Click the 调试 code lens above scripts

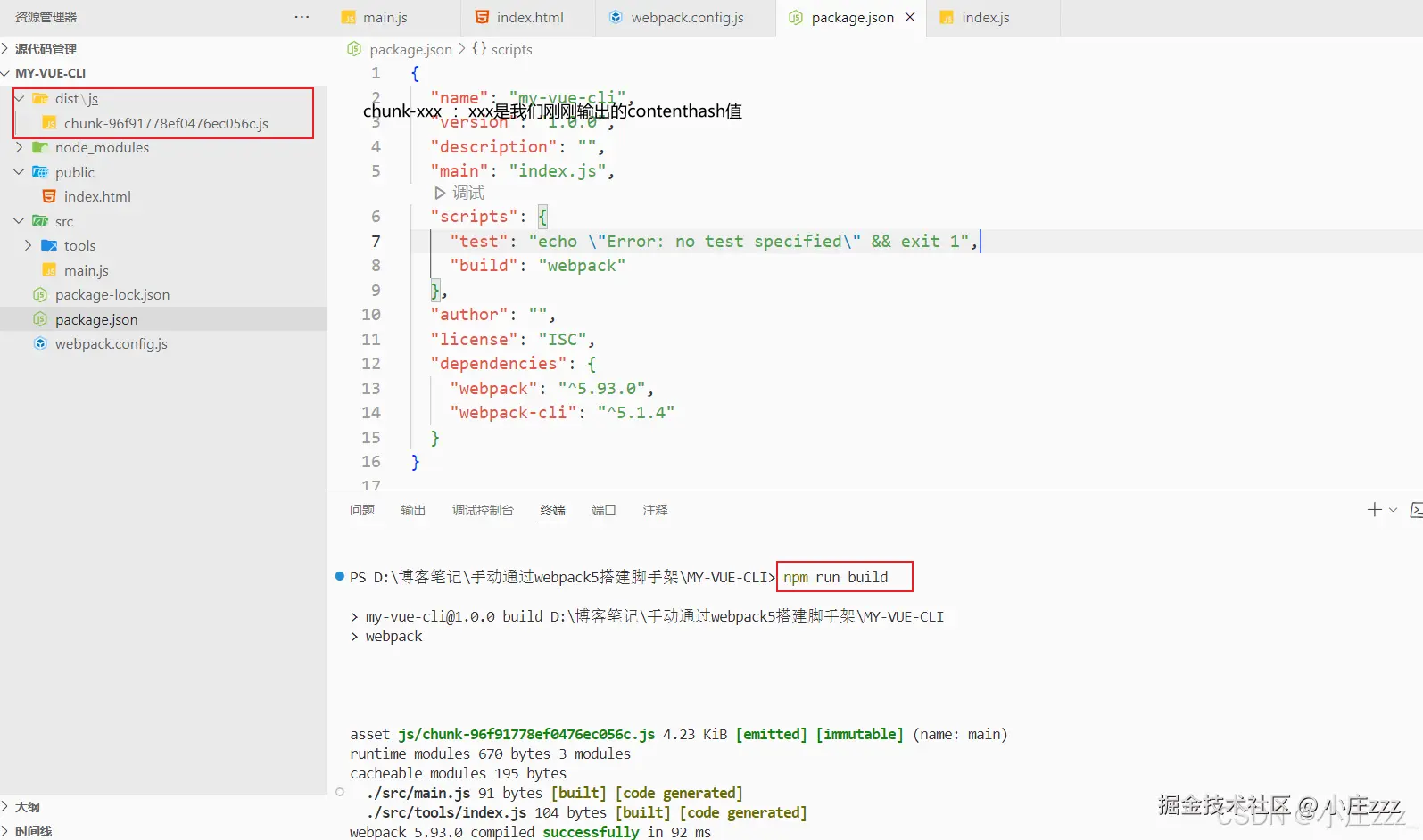click(x=467, y=193)
